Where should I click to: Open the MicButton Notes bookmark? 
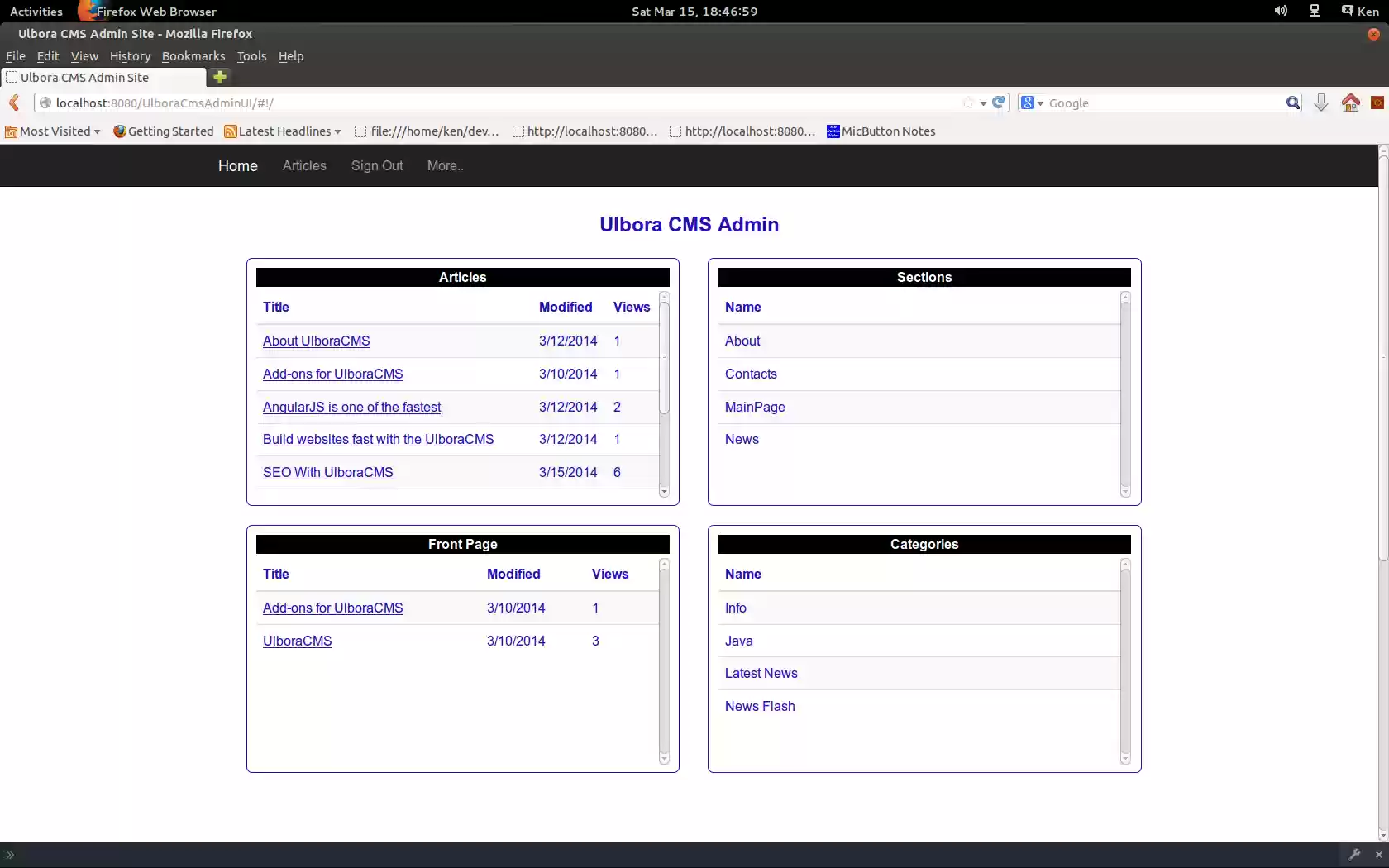pos(881,131)
